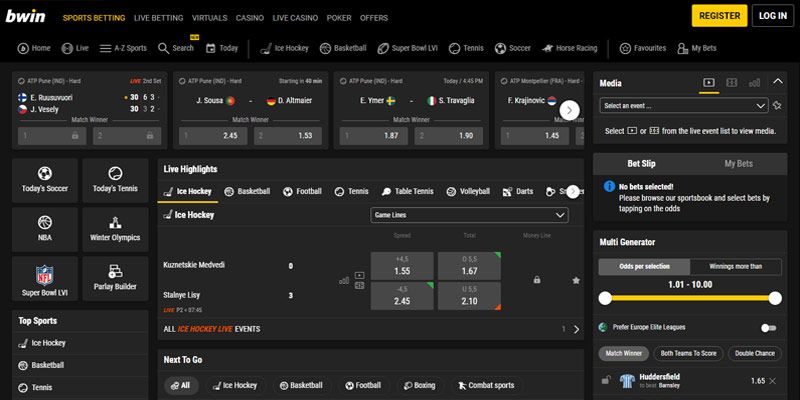Unlock the Huddersfield selection padlock

pyautogui.click(x=606, y=380)
